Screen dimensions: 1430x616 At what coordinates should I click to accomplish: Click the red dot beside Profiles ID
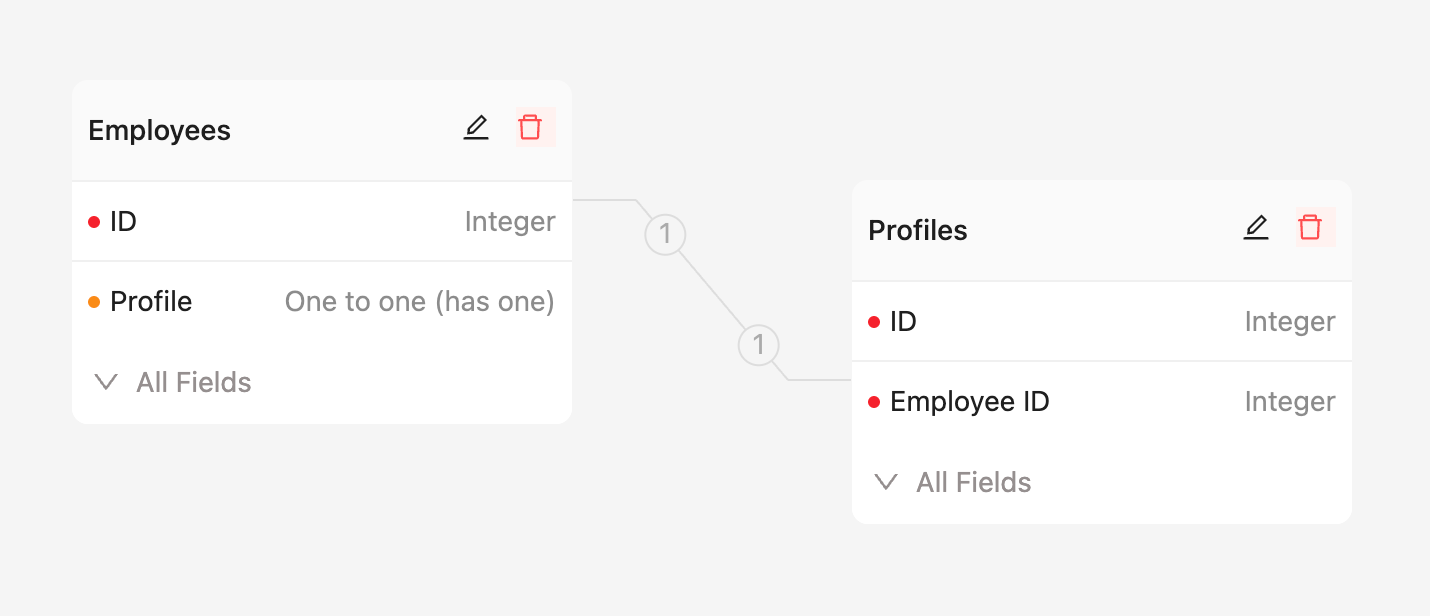point(874,322)
